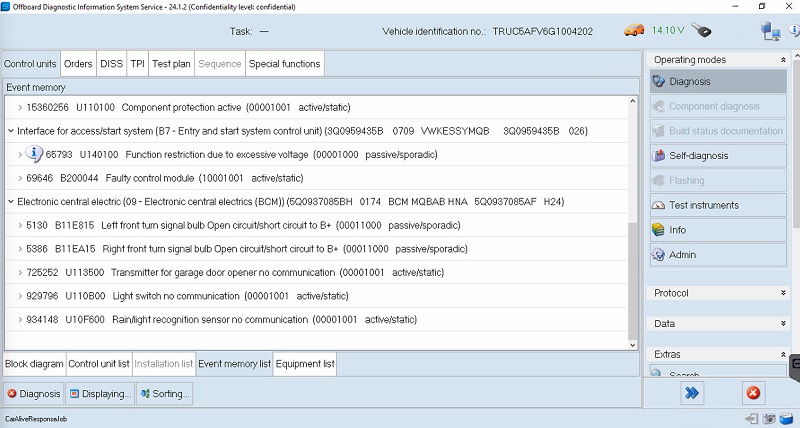The height and width of the screenshot is (428, 800).
Task: Click the camera screenshot icon in status bar
Action: point(769,419)
